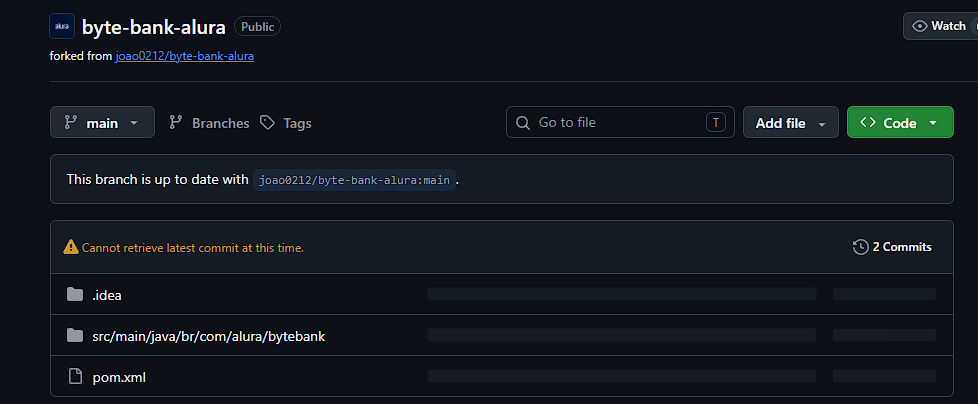Click the Tags label icon
The image size is (978, 404).
(268, 123)
